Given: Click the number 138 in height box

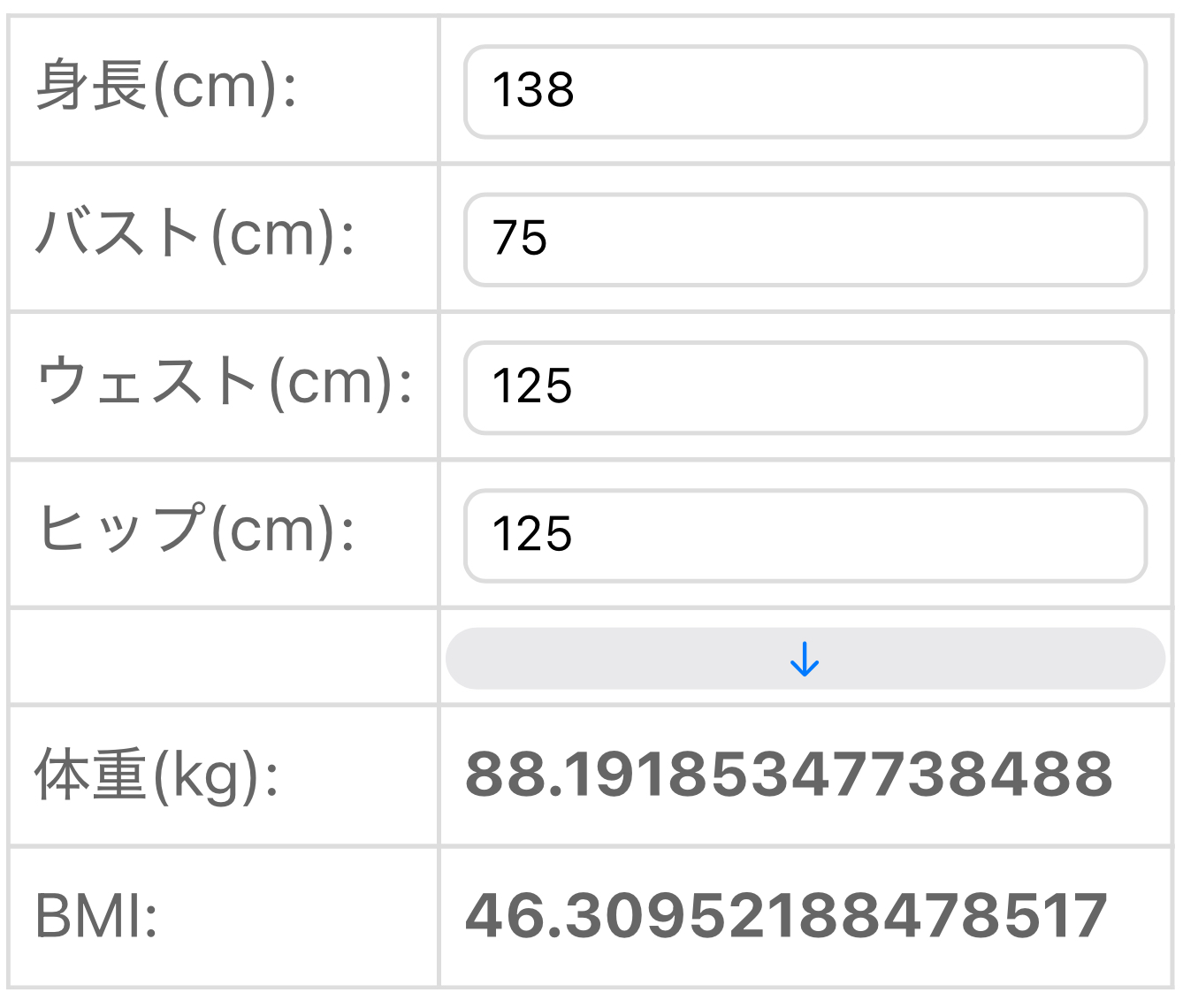Looking at the screenshot, I should click(x=533, y=91).
